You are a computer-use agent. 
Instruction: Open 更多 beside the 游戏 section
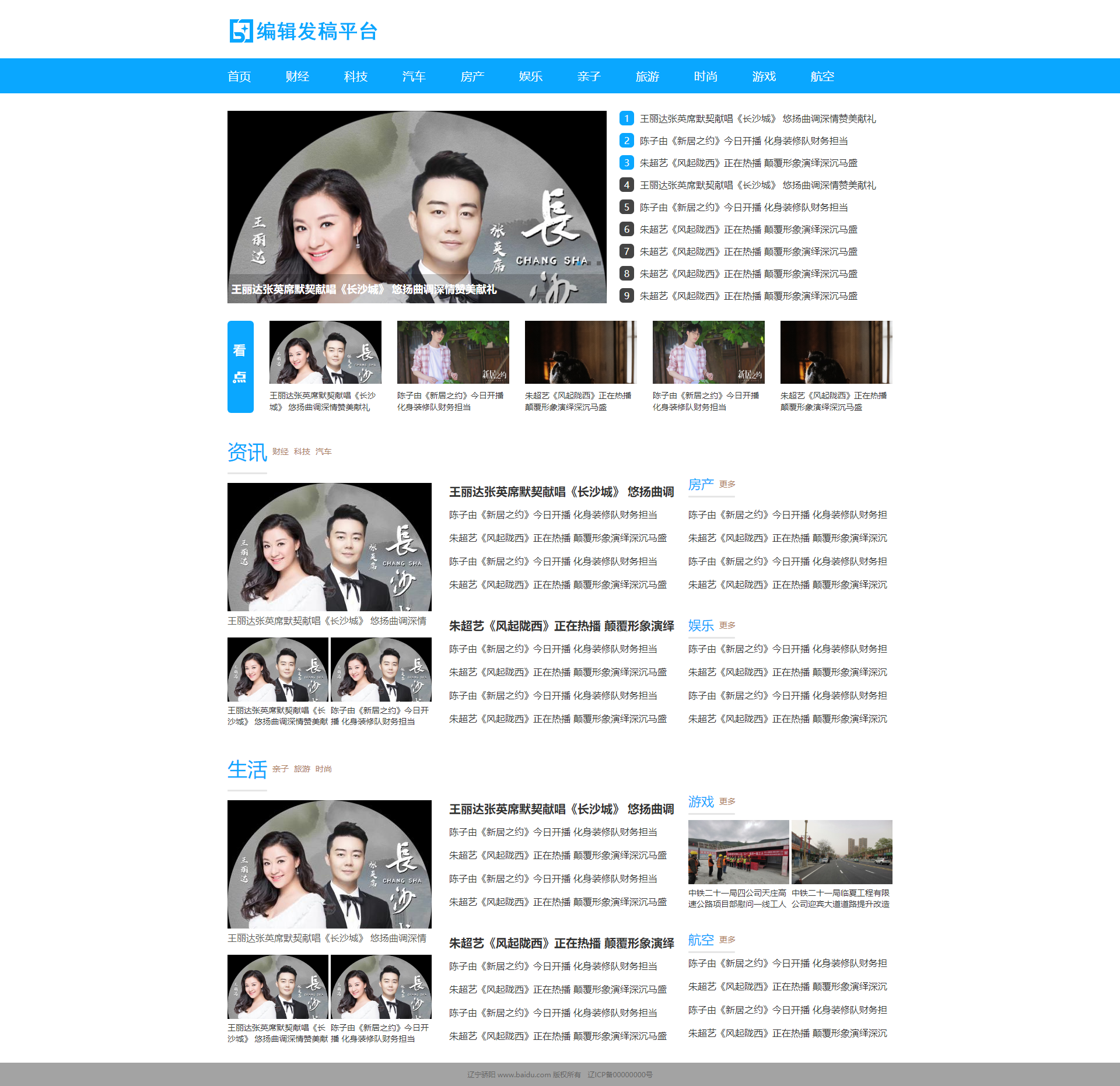(727, 801)
